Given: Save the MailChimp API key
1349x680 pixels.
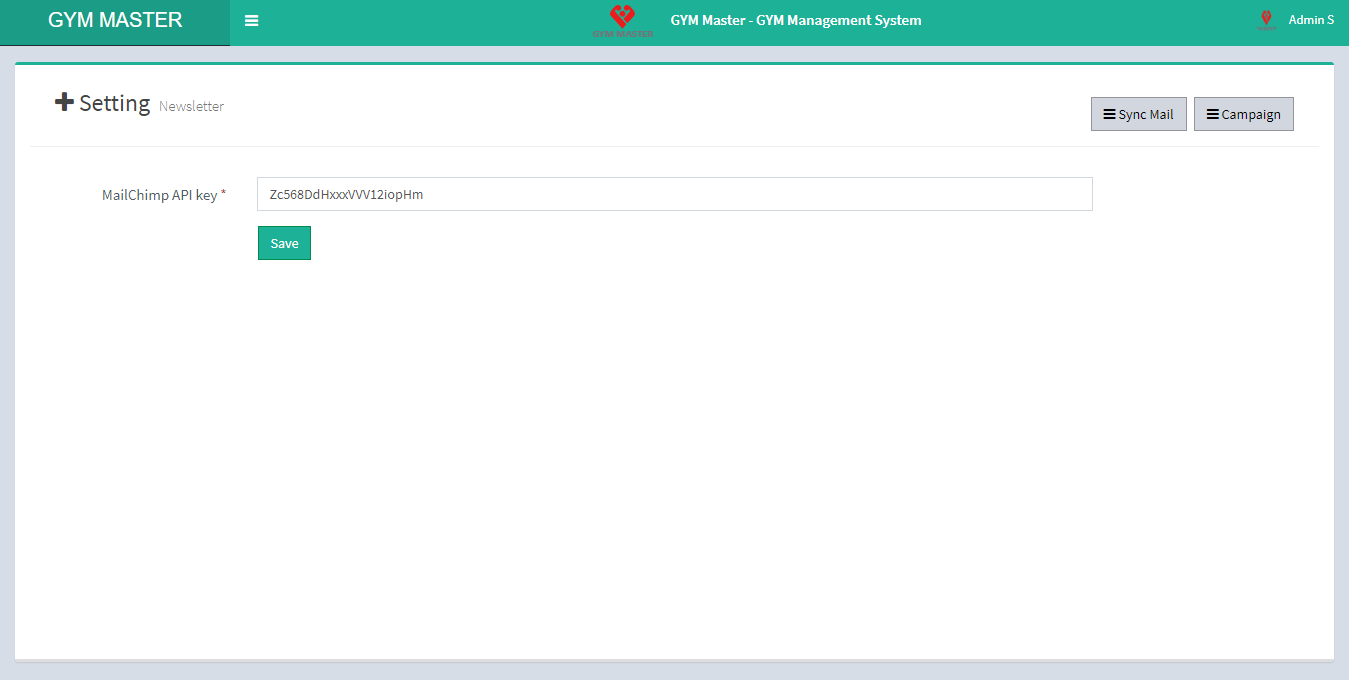Looking at the screenshot, I should click(284, 243).
